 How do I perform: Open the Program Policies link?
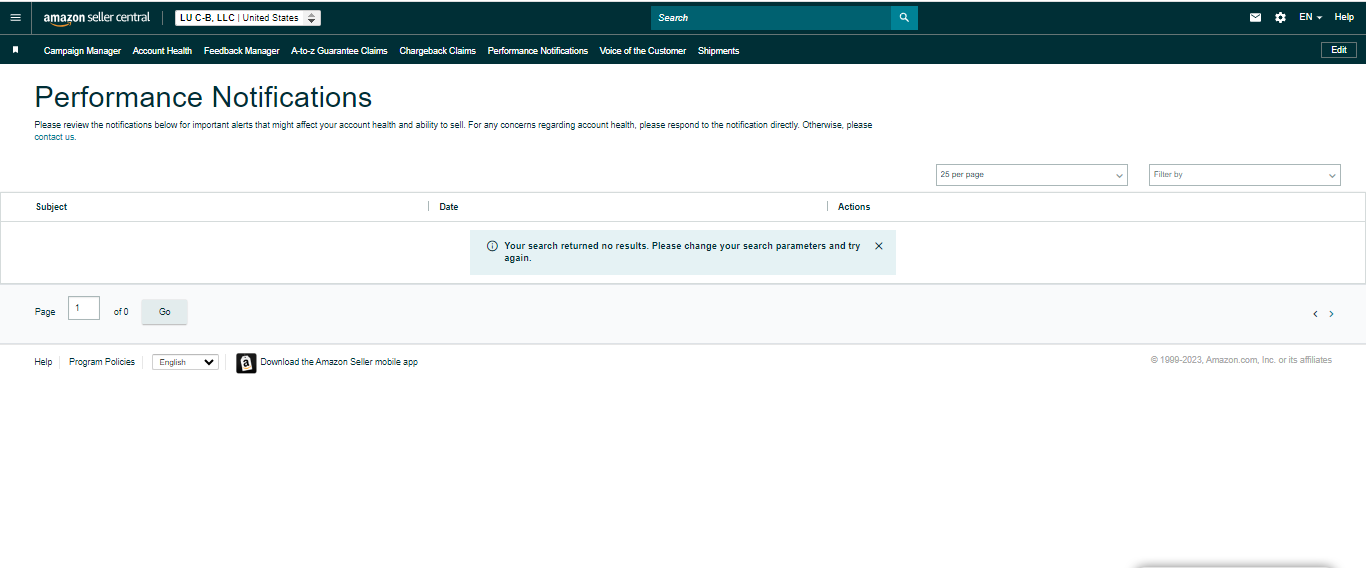point(102,362)
